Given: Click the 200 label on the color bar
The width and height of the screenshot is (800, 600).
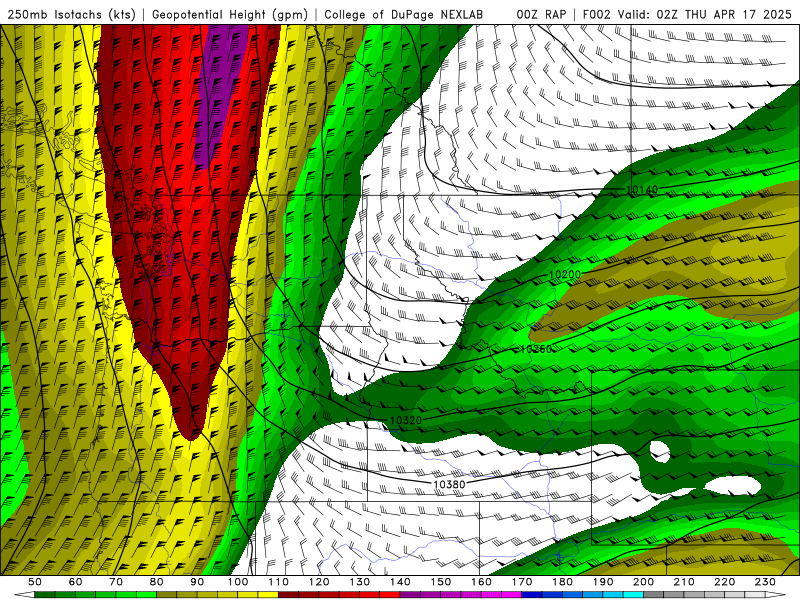Looking at the screenshot, I should 643,582.
